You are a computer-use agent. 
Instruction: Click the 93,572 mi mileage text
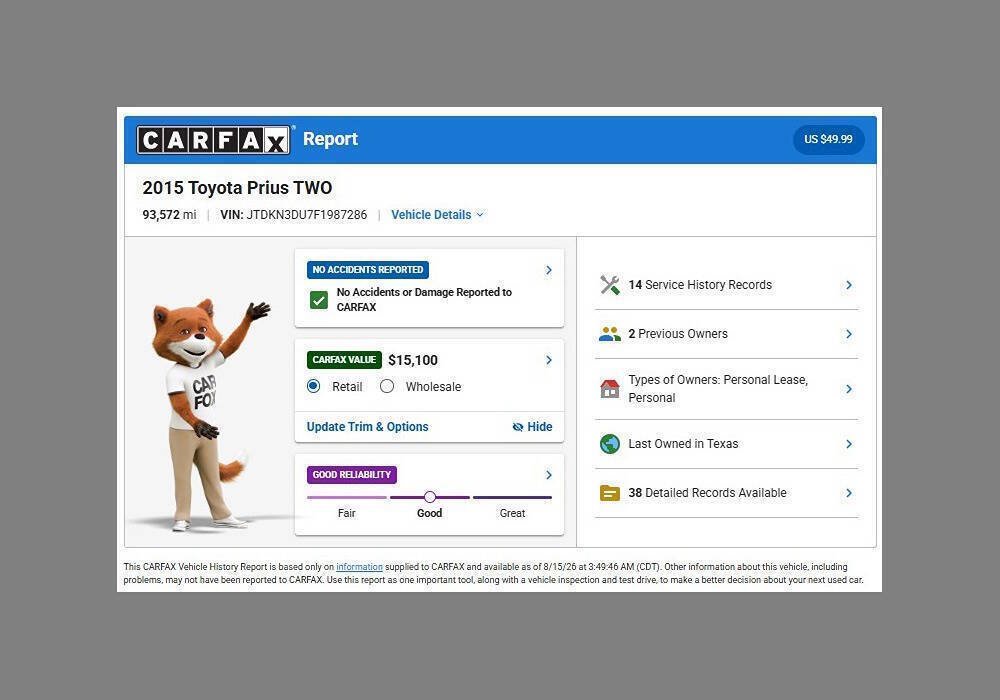click(x=169, y=215)
